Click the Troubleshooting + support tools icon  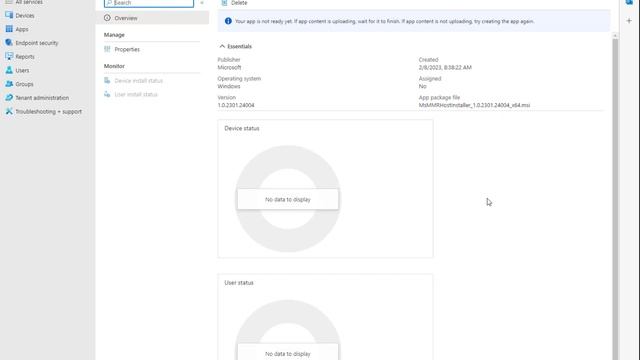click(x=9, y=111)
